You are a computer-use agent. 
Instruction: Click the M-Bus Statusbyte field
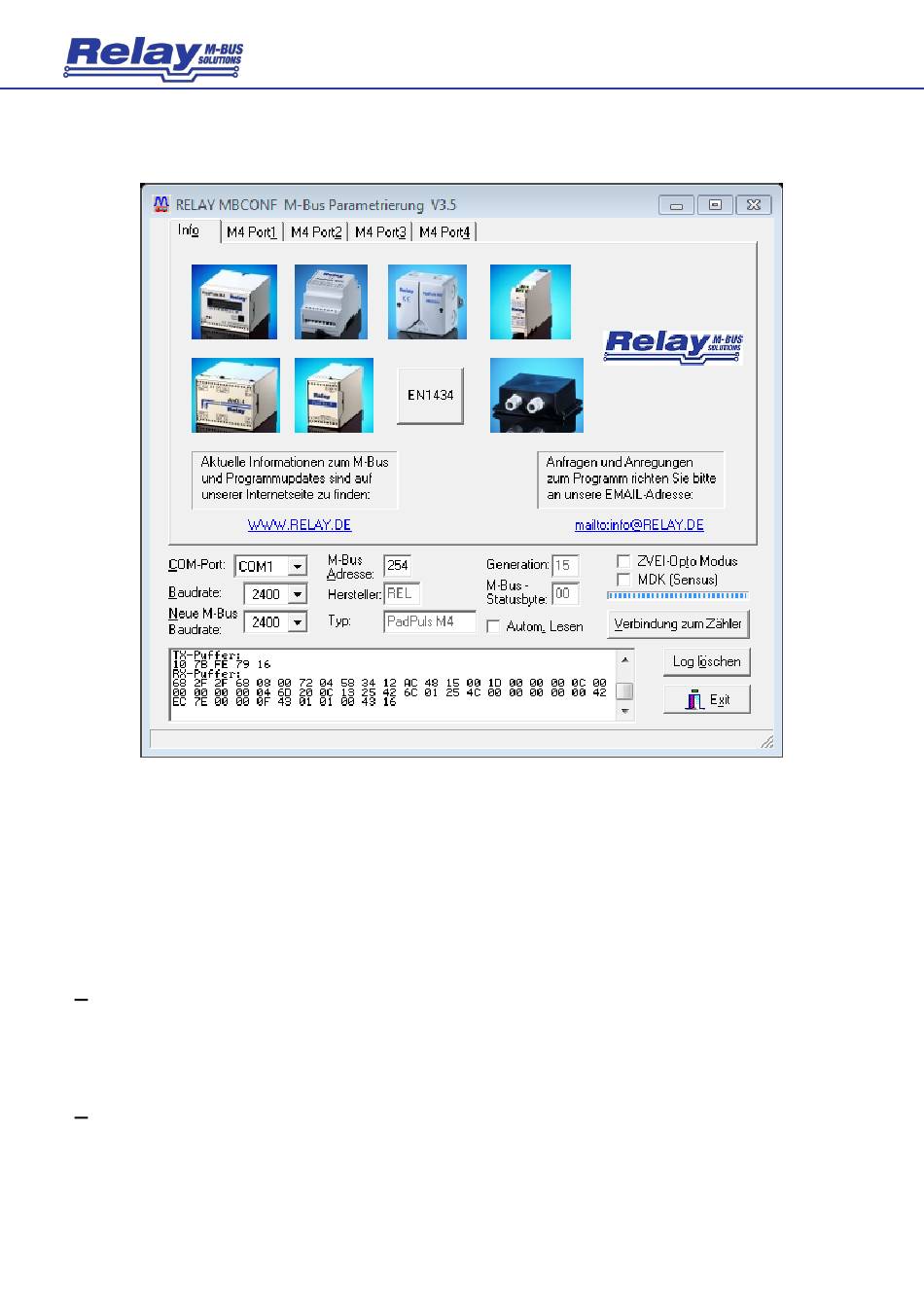point(565,593)
